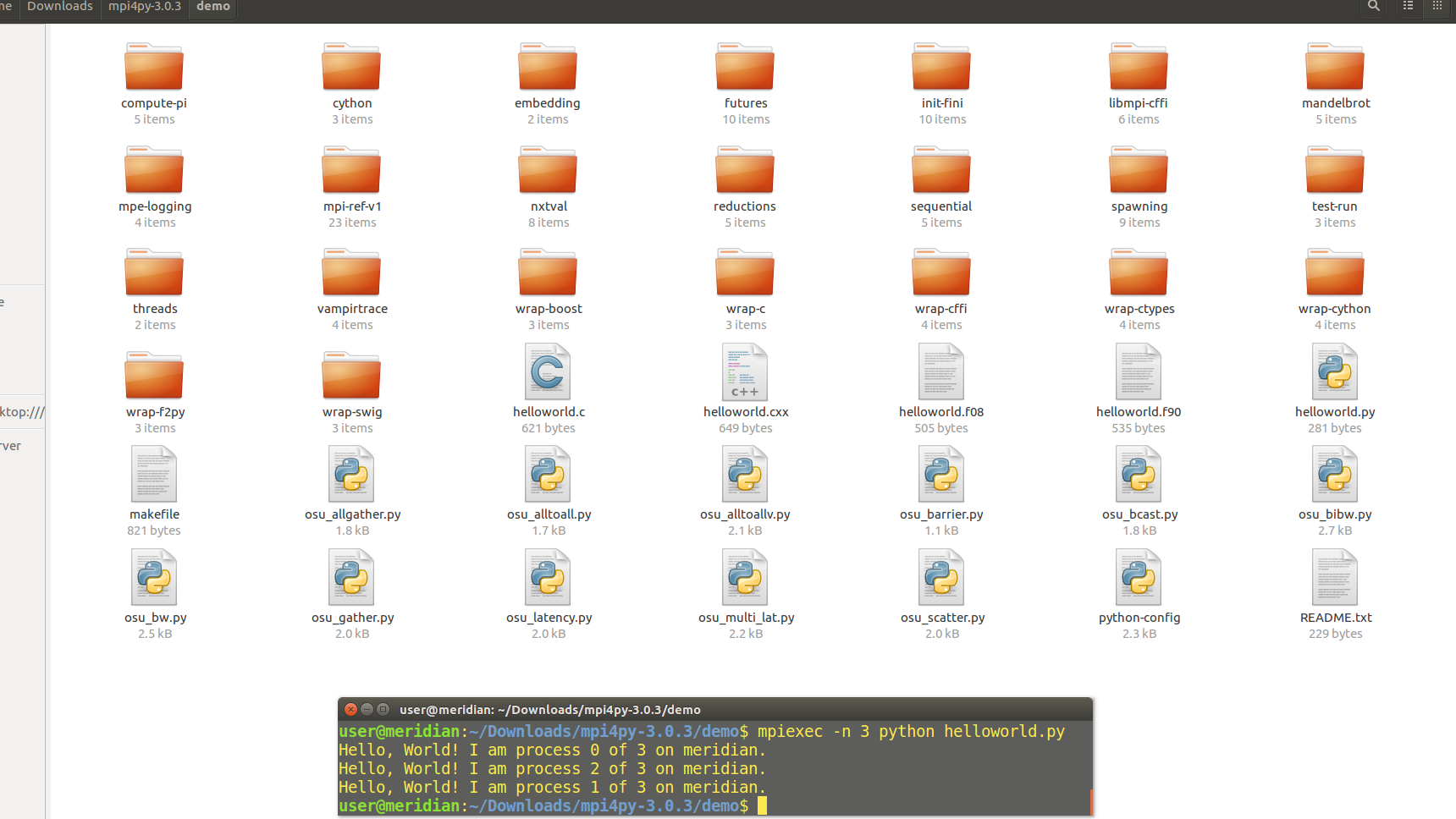
Task: Open the nxtval folder icon
Action: coord(548,170)
